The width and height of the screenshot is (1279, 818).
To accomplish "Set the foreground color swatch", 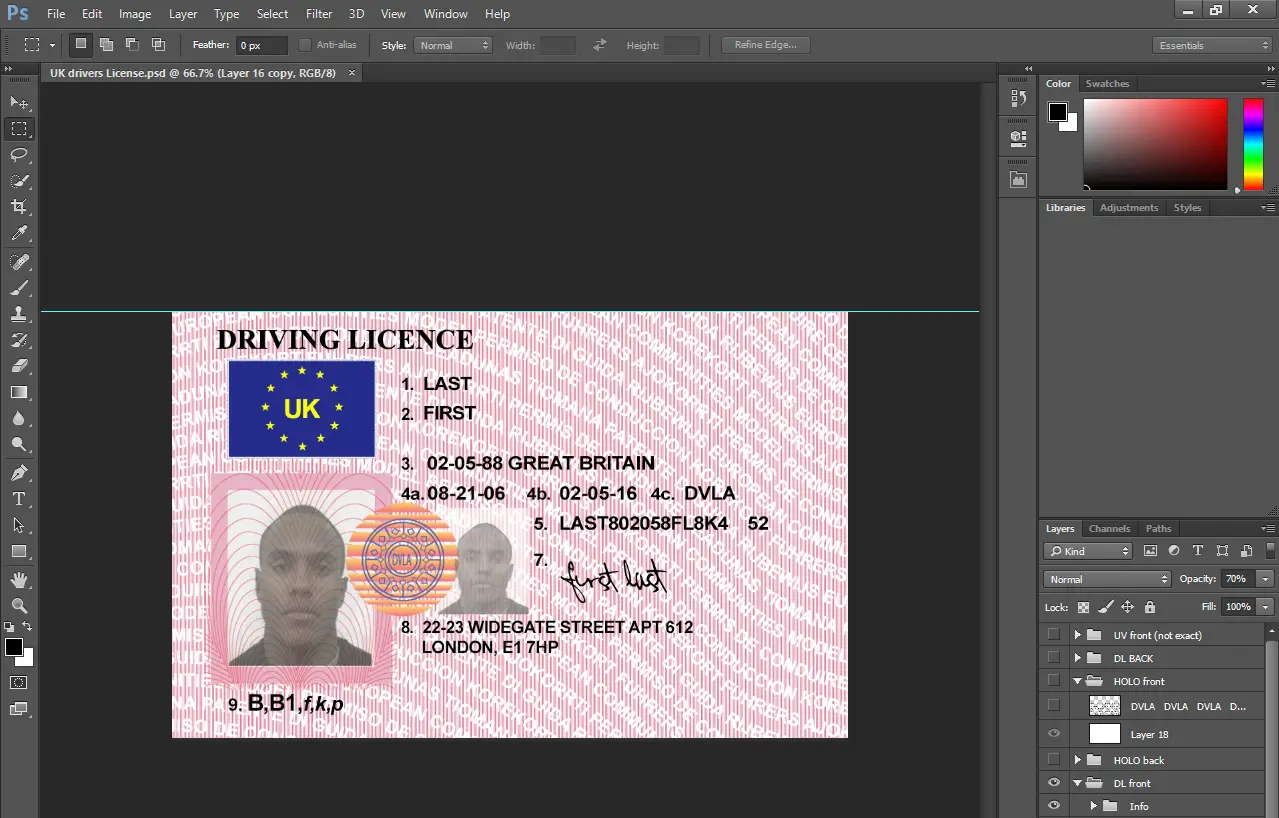I will (x=14, y=648).
